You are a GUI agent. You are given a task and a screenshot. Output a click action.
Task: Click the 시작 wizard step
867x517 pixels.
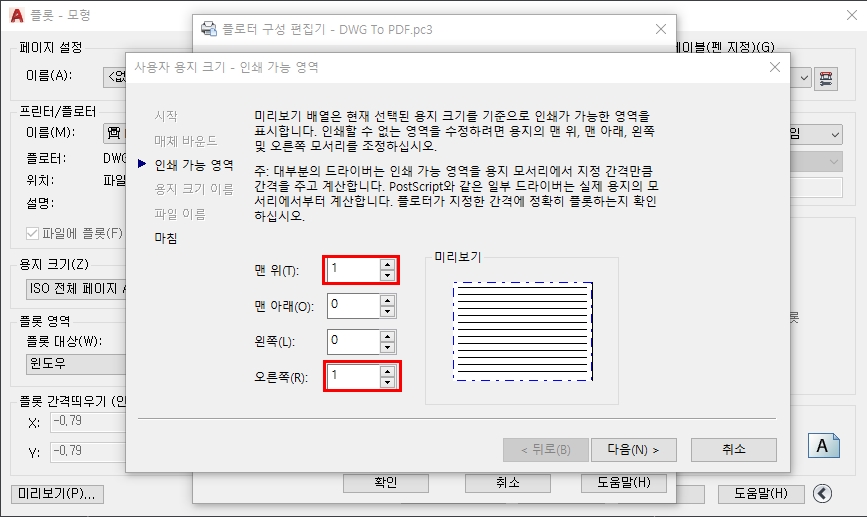pos(166,116)
